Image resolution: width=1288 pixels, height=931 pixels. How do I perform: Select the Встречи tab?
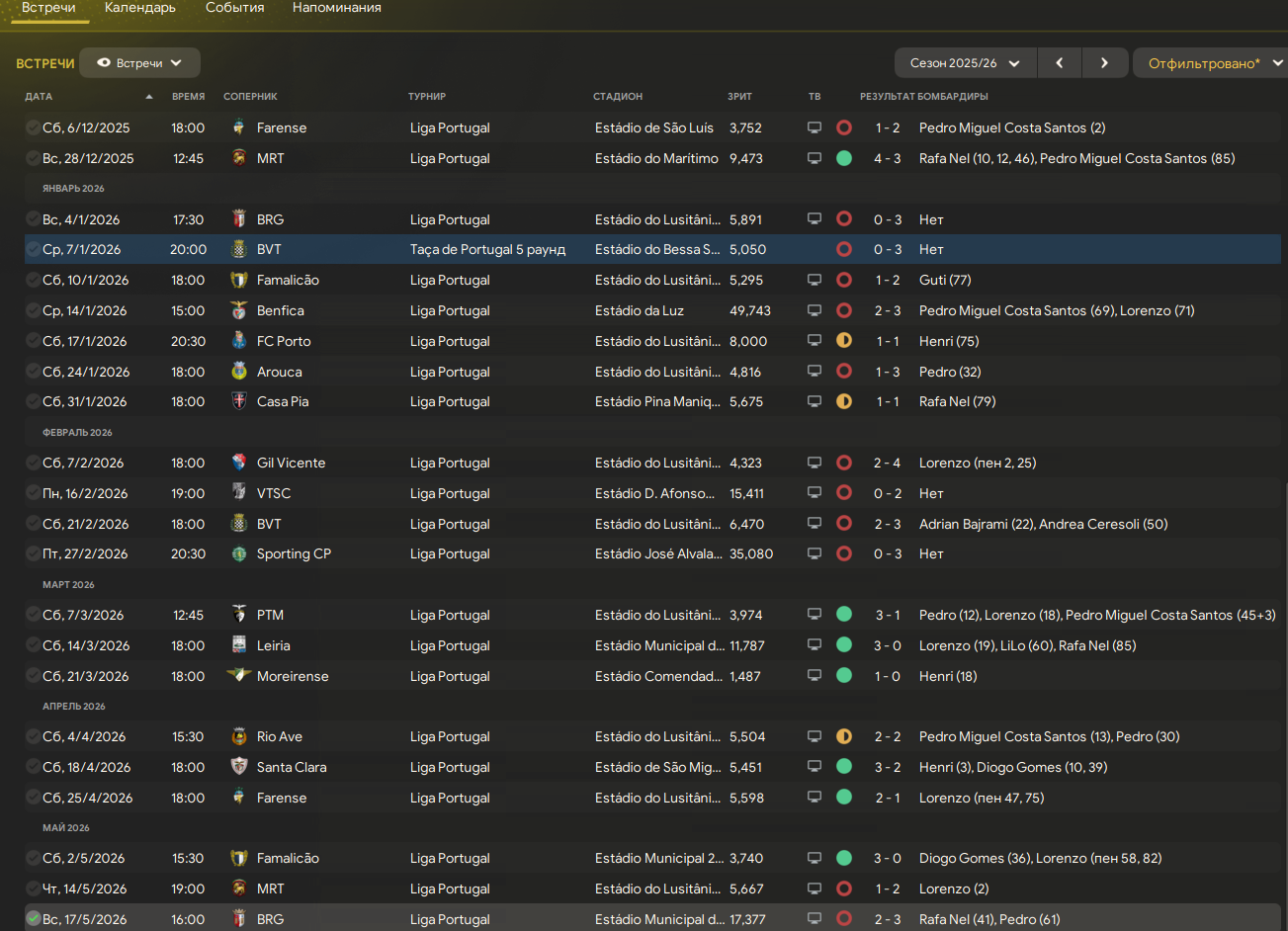(x=48, y=8)
